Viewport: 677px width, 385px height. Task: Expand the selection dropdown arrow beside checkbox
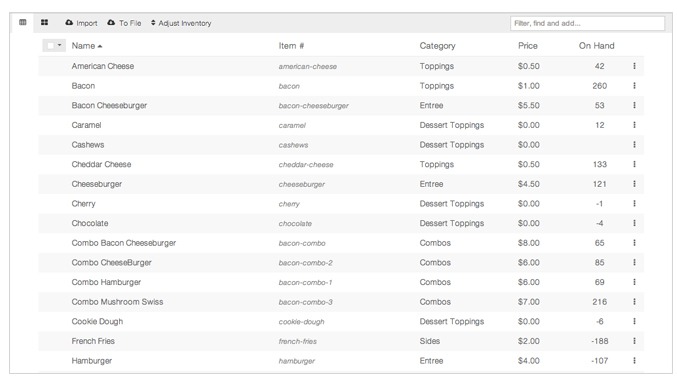pyautogui.click(x=60, y=45)
